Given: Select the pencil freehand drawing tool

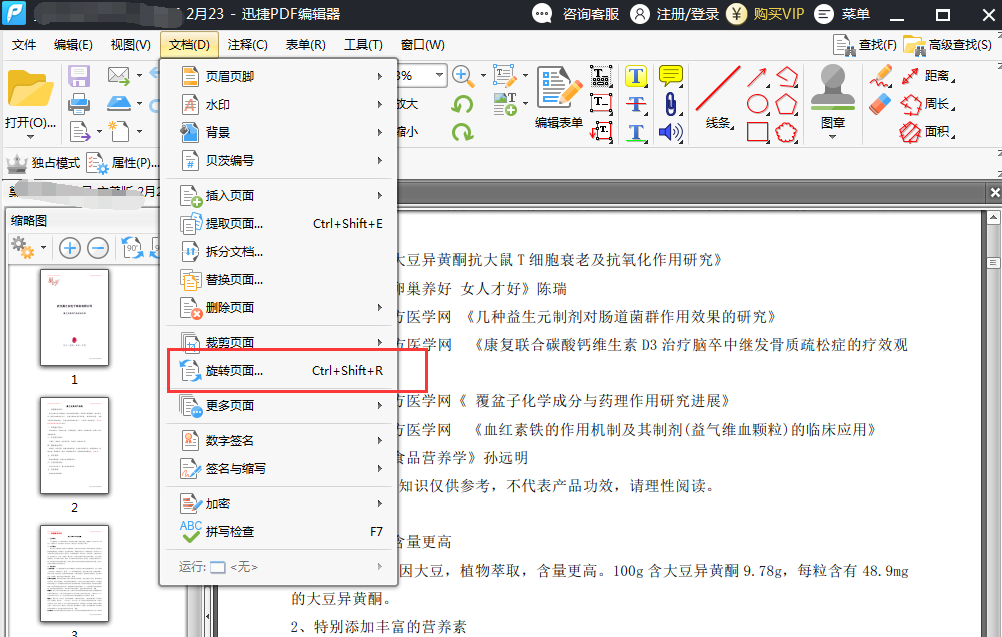Looking at the screenshot, I should click(x=881, y=77).
